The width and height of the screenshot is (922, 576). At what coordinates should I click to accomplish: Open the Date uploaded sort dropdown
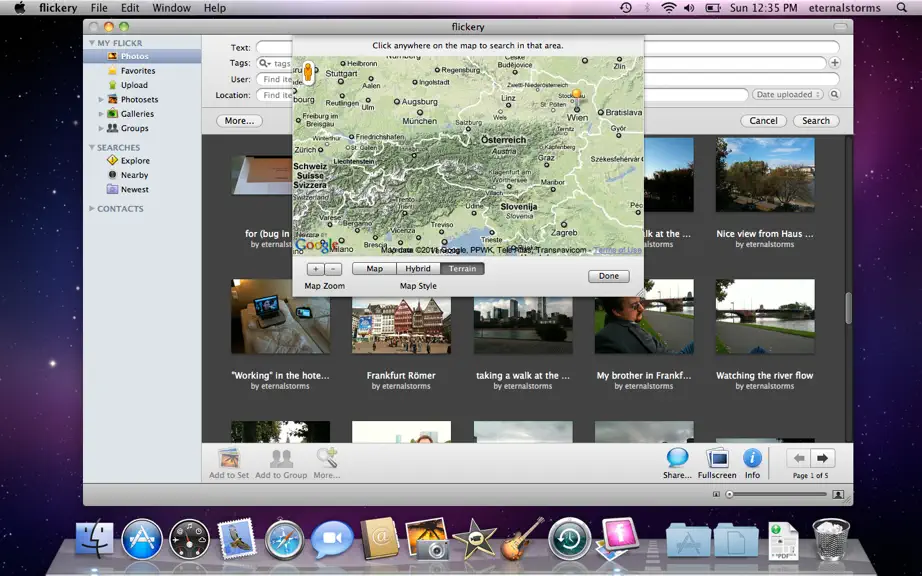click(x=788, y=94)
